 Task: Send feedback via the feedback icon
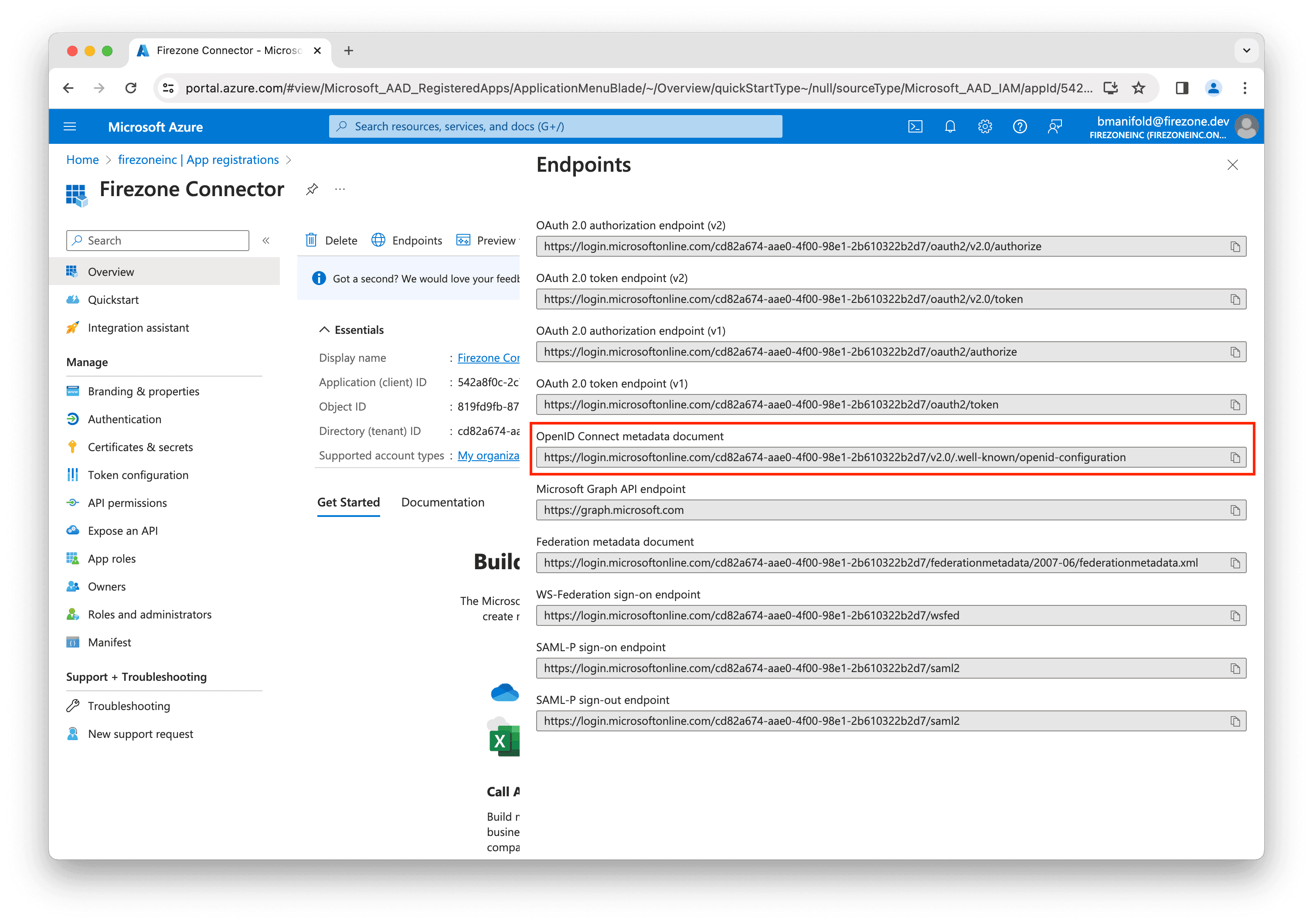coord(1054,126)
